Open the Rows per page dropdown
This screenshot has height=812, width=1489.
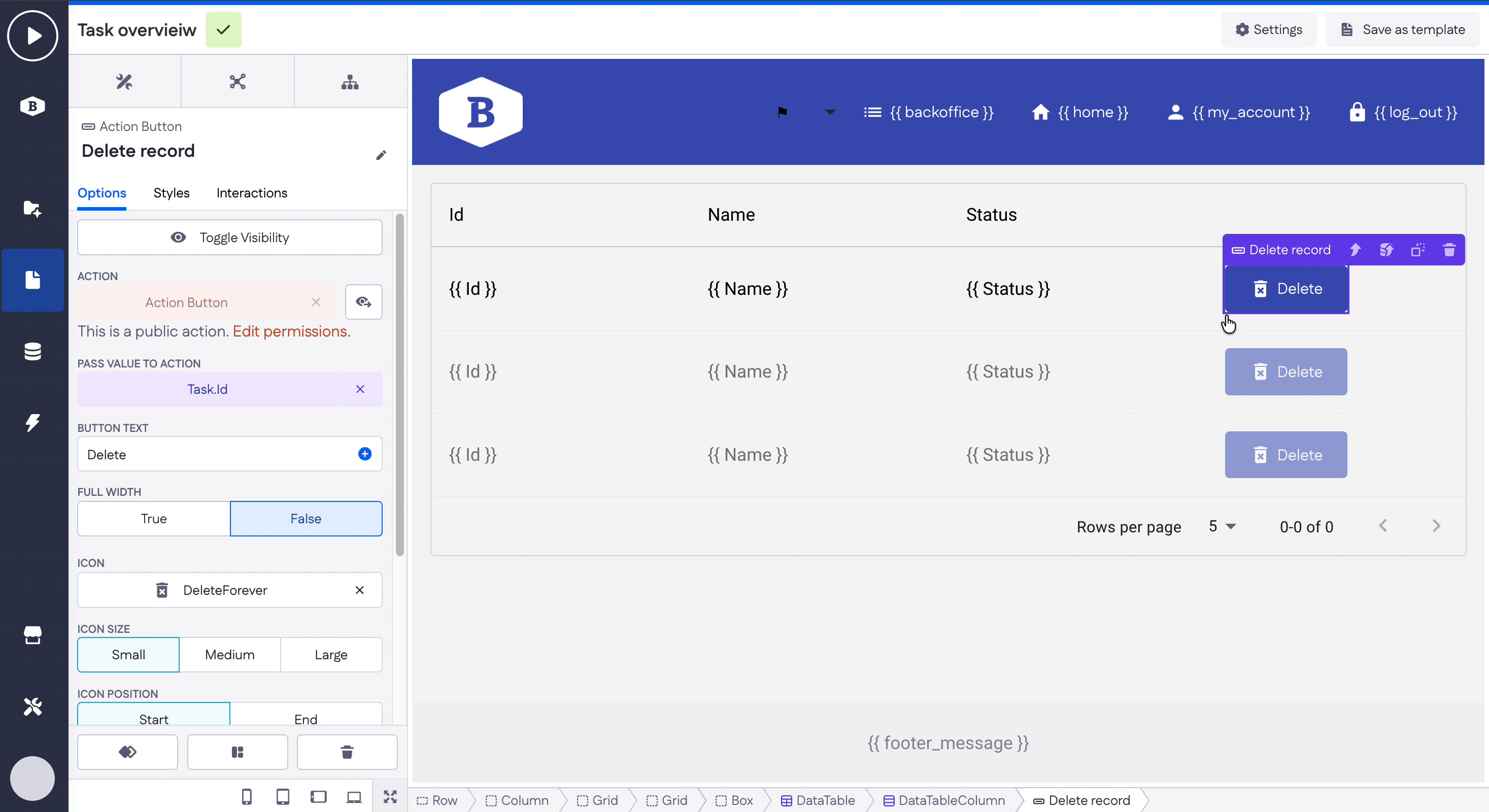pyautogui.click(x=1222, y=526)
